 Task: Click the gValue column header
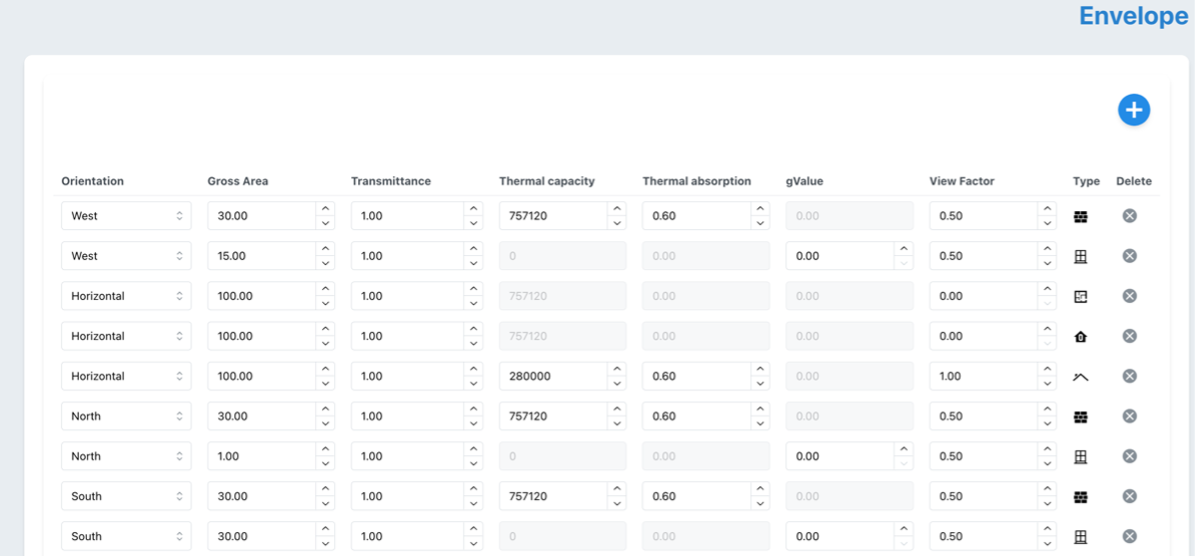point(805,181)
